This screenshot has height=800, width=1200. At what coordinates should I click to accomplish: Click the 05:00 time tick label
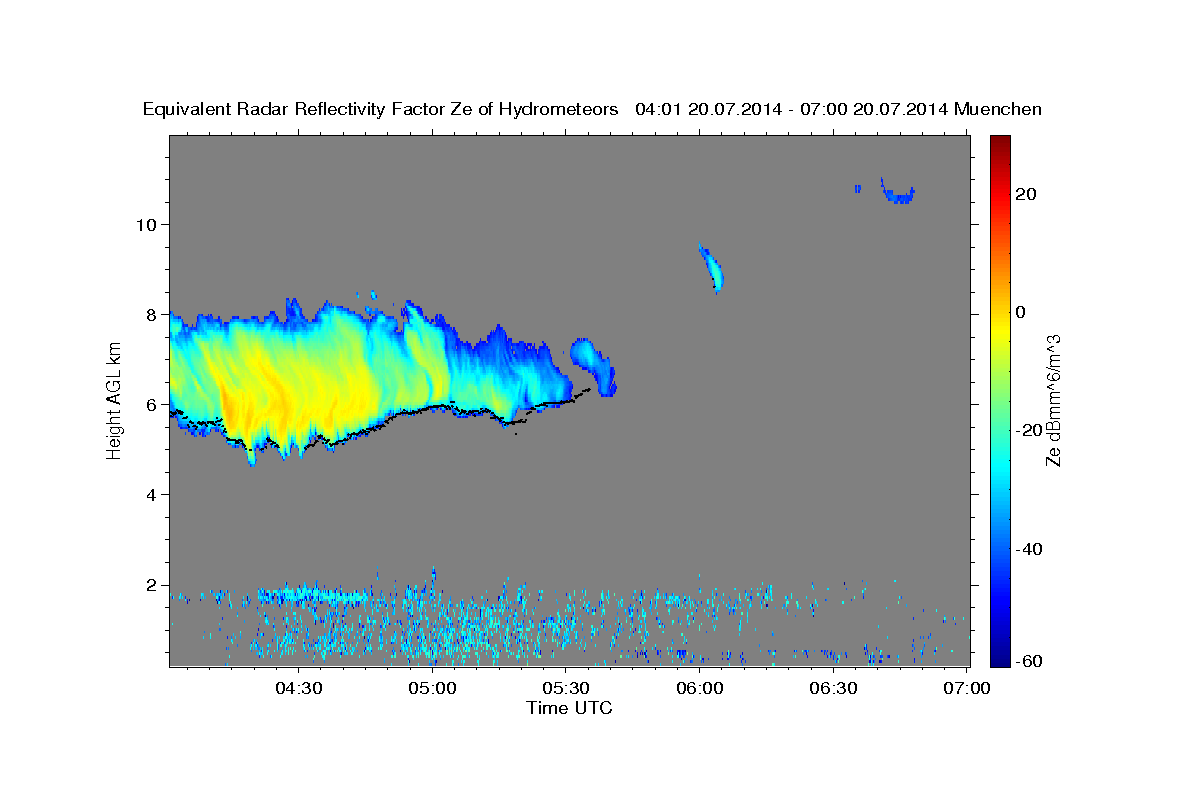pyautogui.click(x=433, y=688)
